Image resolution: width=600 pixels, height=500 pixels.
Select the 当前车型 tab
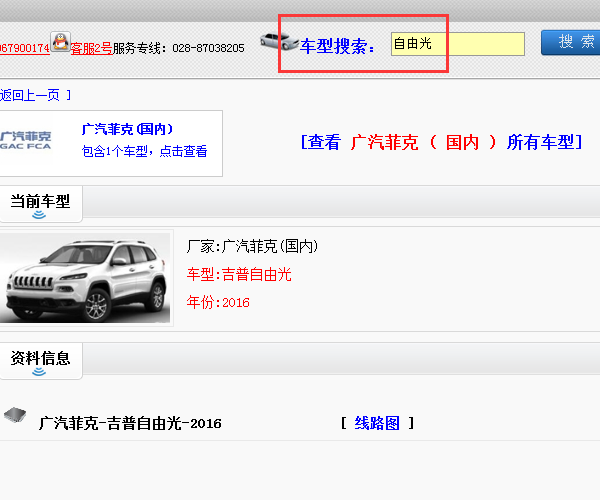[x=41, y=204]
